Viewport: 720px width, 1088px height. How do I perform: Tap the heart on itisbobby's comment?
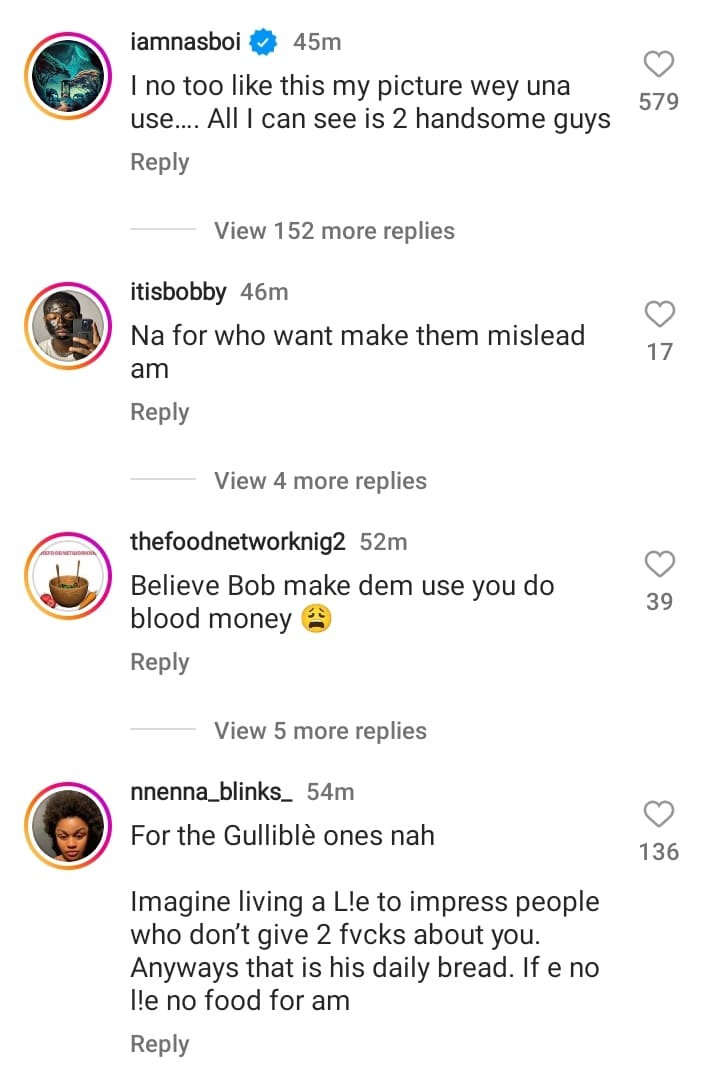pos(659,315)
